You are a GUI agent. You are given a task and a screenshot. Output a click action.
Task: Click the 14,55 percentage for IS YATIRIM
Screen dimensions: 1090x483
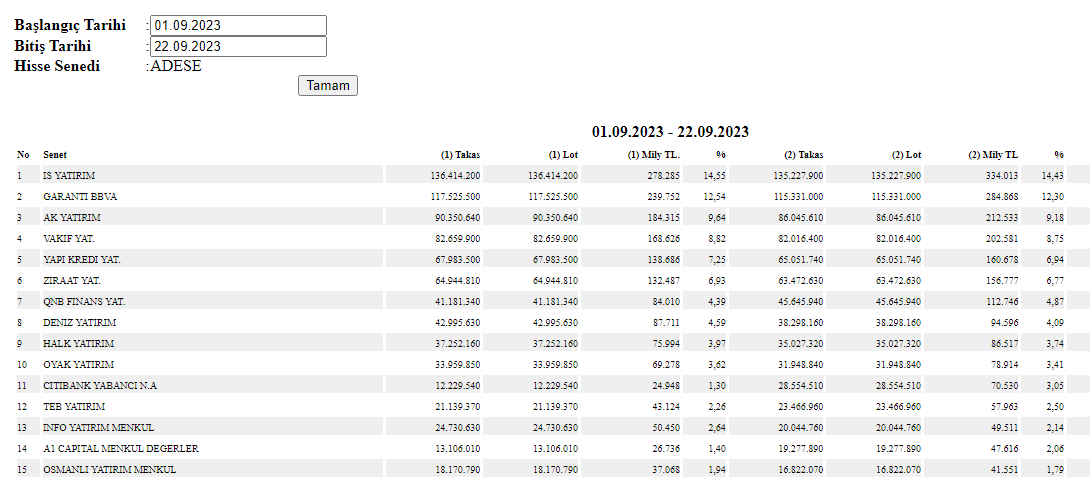(714, 176)
